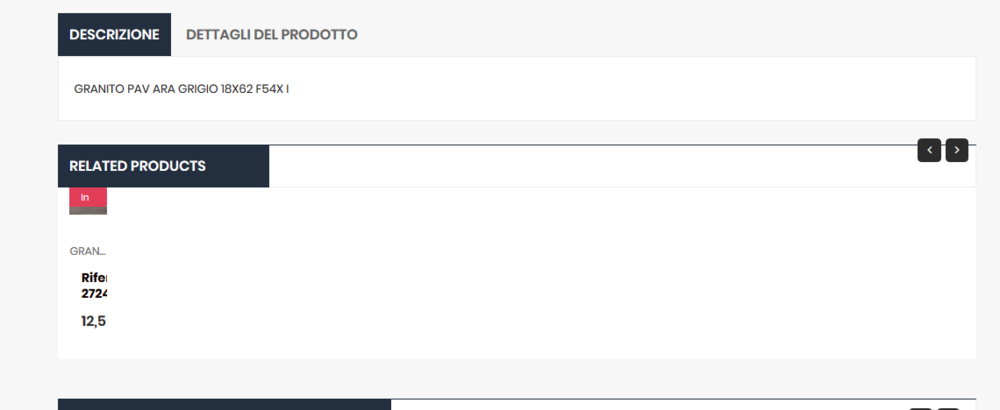Open the truncated 'GRAN...' product title link
Image resolution: width=1000 pixels, height=410 pixels.
pos(88,251)
